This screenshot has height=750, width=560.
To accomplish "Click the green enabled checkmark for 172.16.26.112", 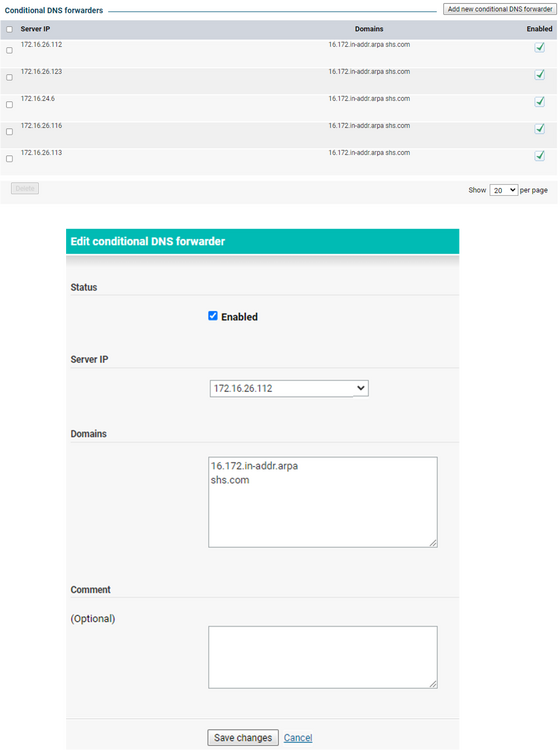I will 539,47.
